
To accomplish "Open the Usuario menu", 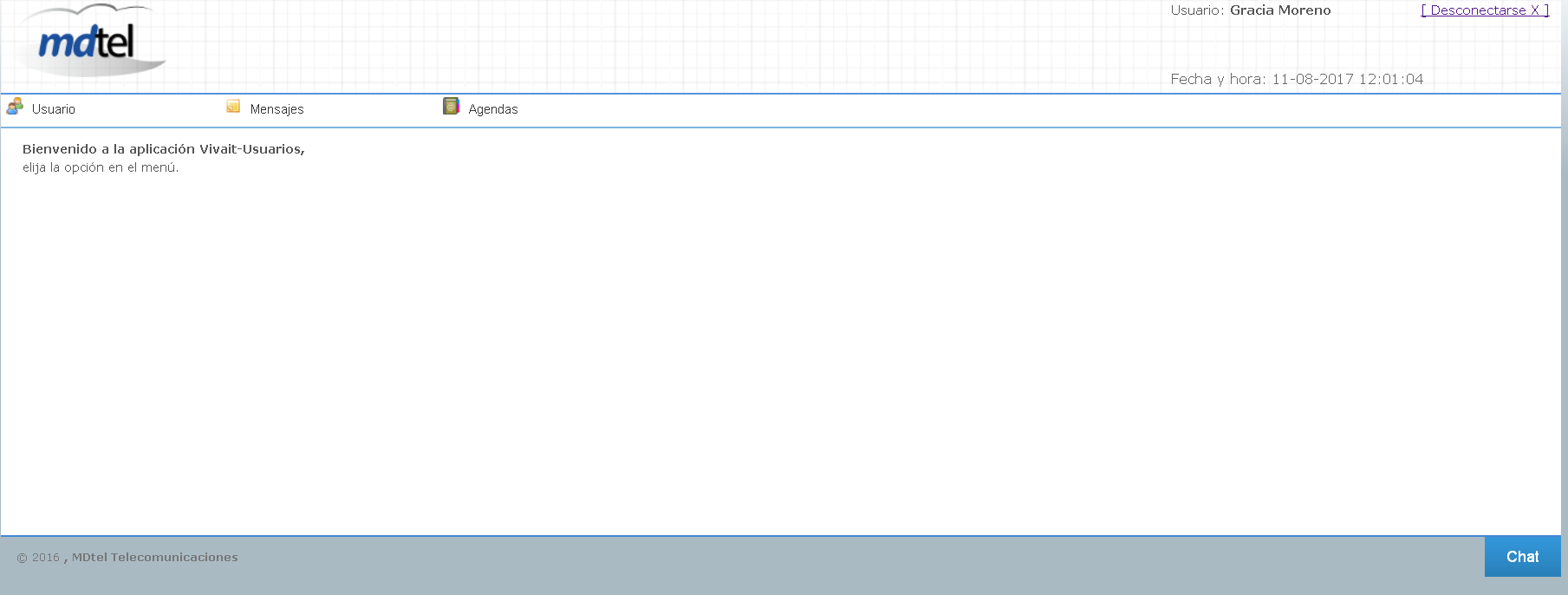I will pyautogui.click(x=54, y=109).
